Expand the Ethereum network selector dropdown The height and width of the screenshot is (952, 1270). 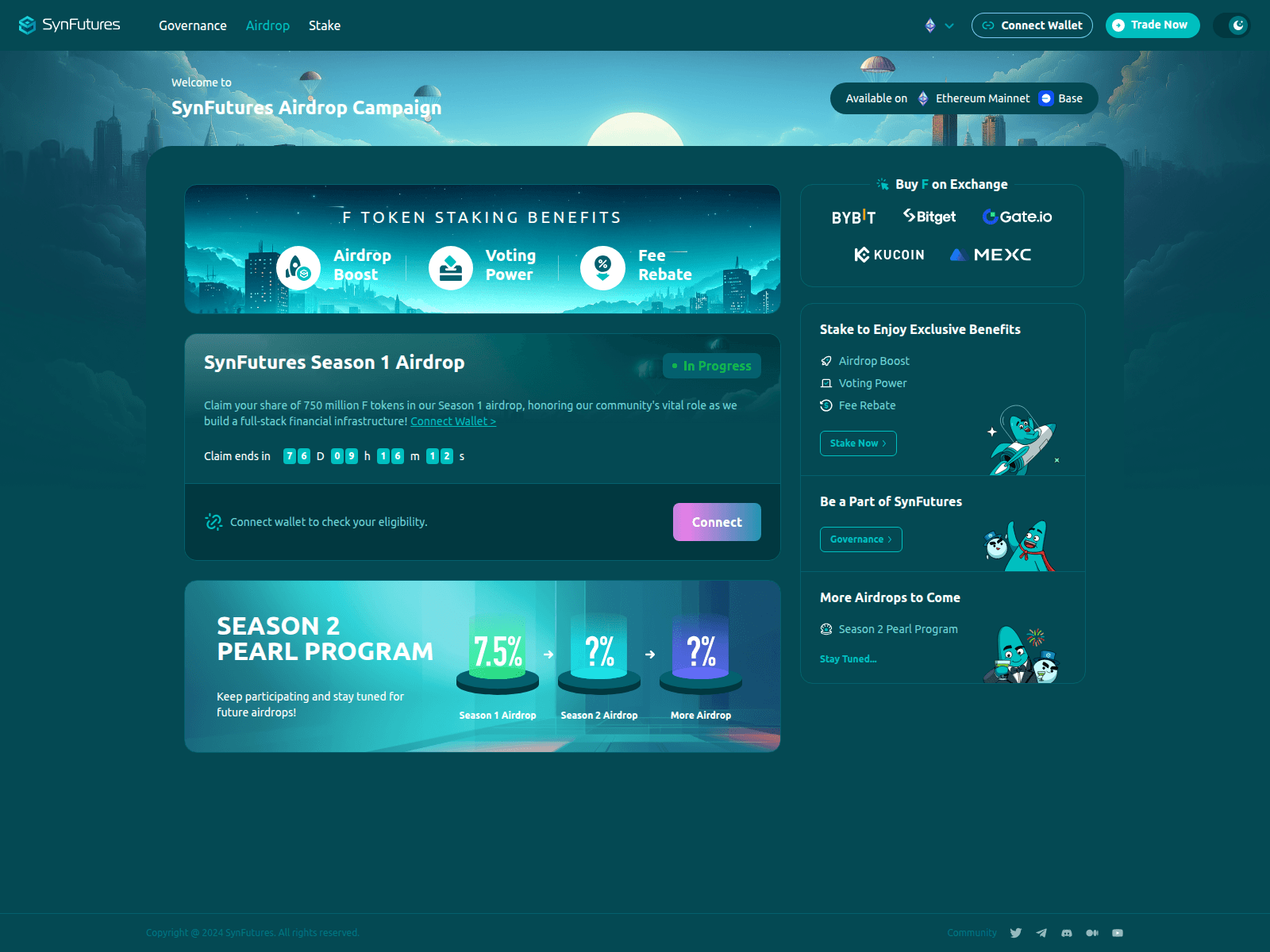pos(939,25)
